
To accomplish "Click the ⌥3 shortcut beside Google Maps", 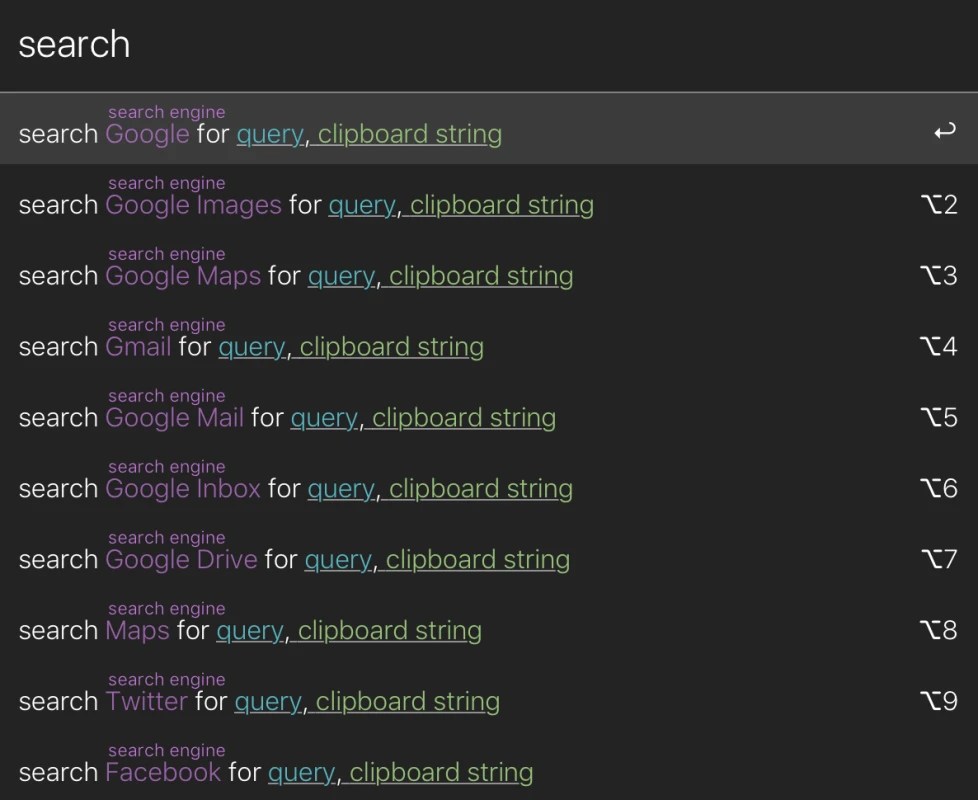I will (x=940, y=275).
